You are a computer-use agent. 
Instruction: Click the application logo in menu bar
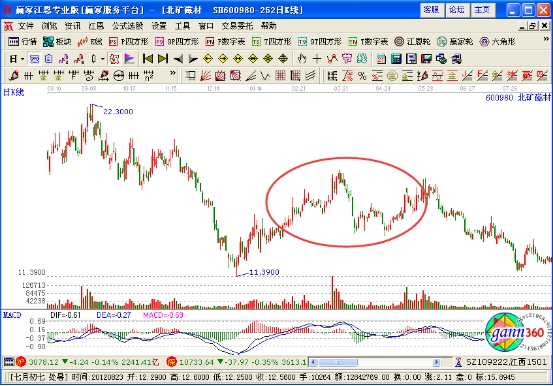coord(8,26)
